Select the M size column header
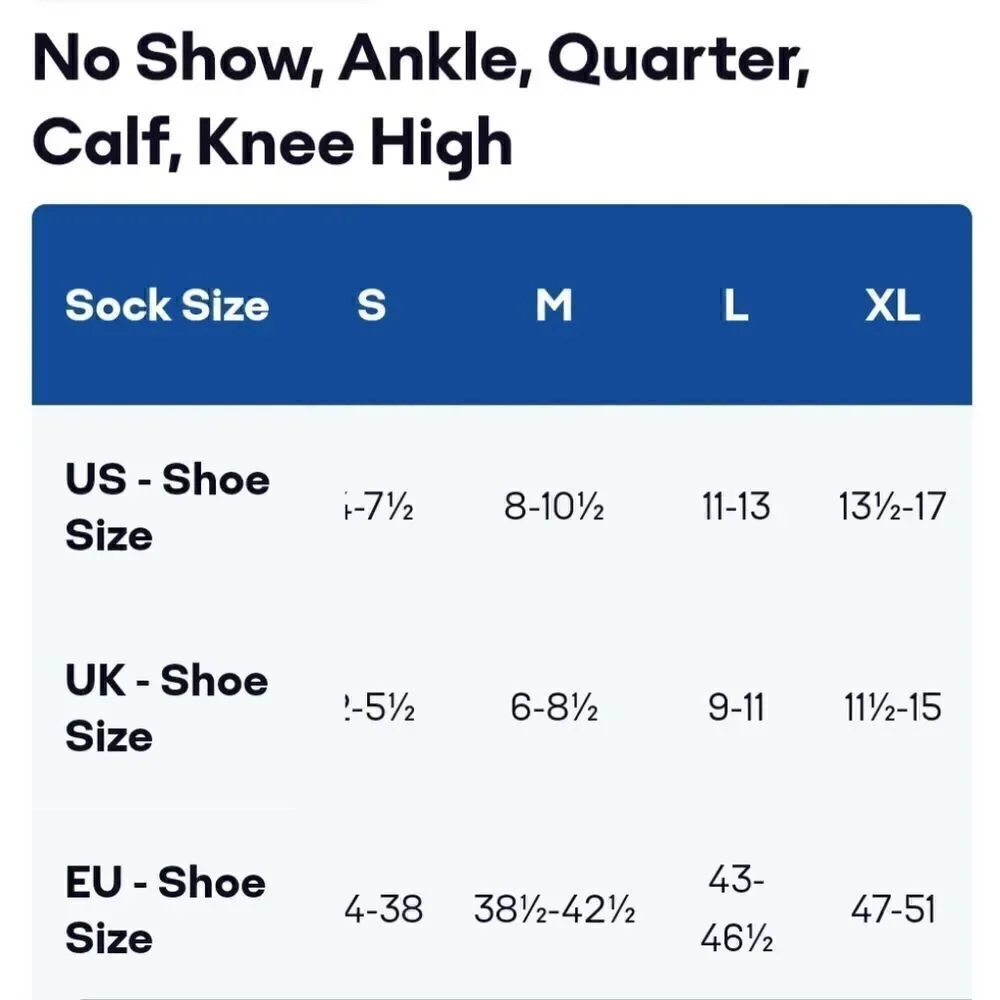Viewport: 1000px width, 1000px height. point(554,305)
